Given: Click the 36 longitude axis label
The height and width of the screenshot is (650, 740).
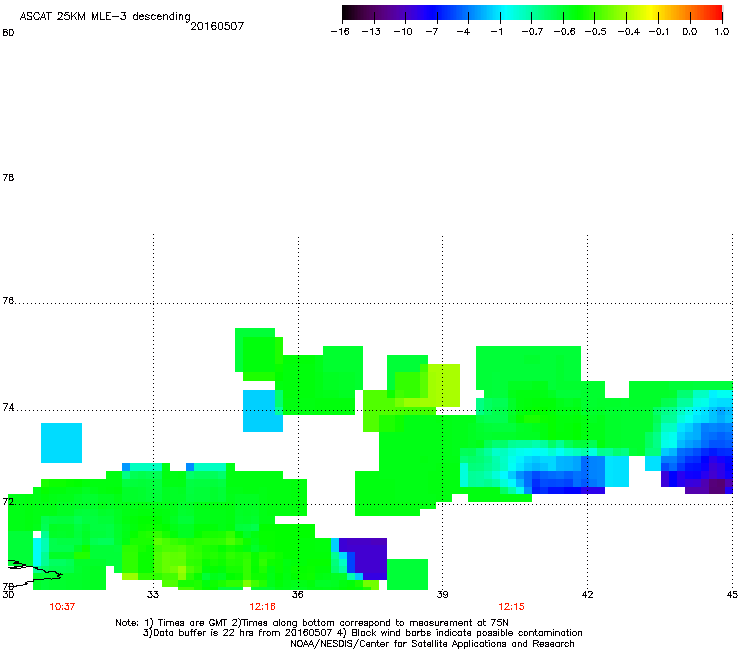Looking at the screenshot, I should click(x=298, y=594).
